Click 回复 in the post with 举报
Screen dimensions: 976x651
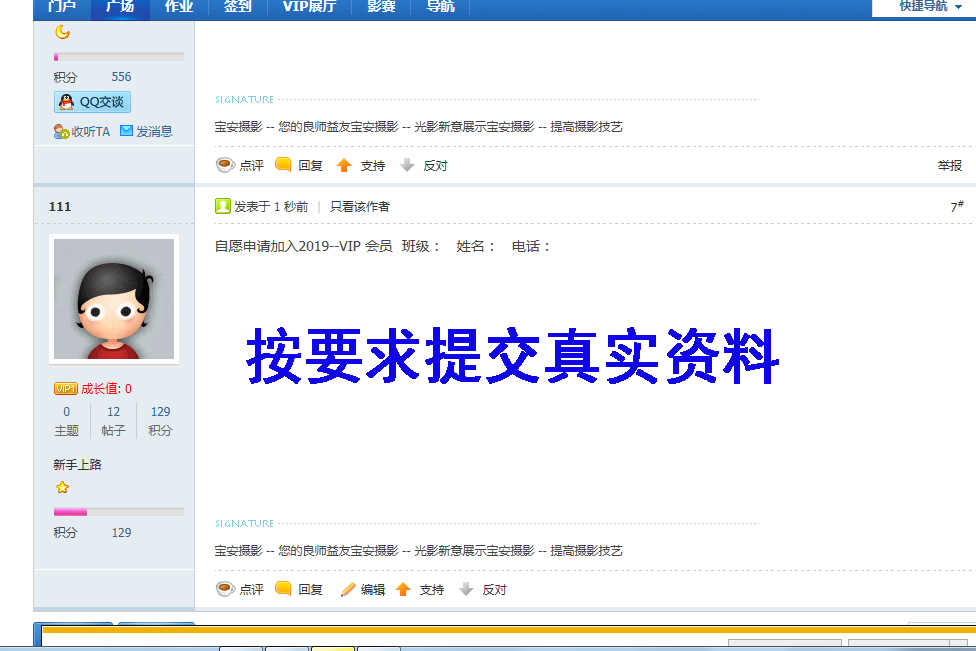point(299,166)
